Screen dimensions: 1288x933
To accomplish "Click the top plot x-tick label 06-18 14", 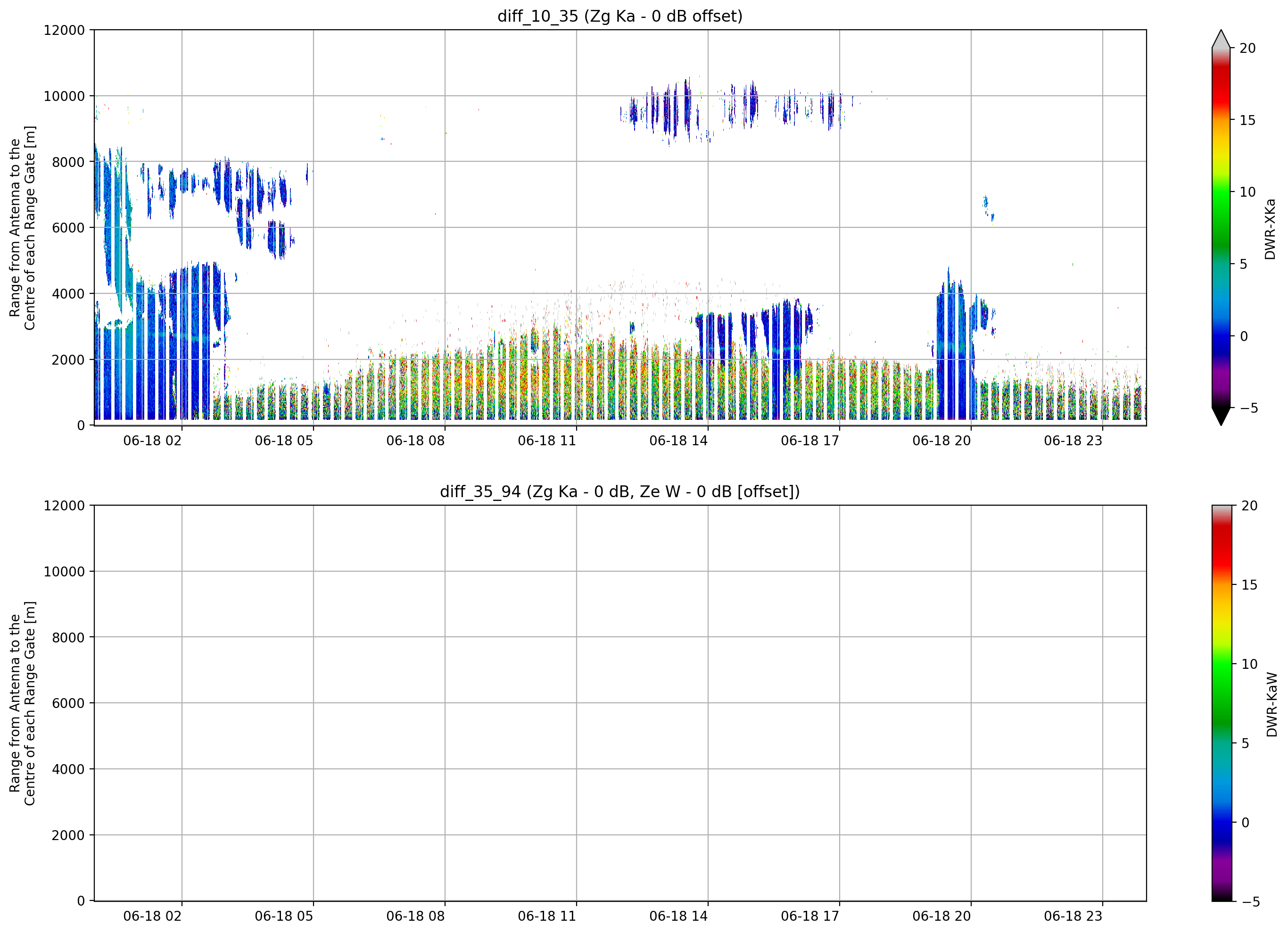I will click(x=678, y=441).
